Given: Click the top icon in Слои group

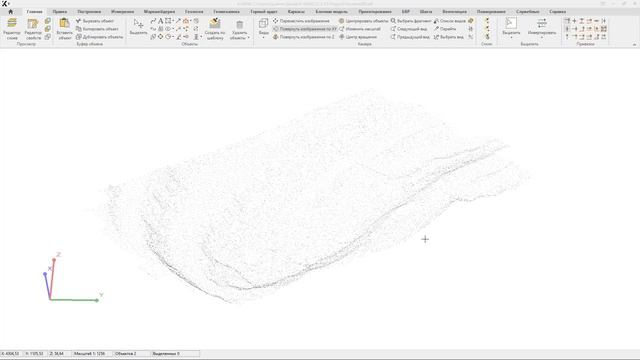Looking at the screenshot, I should [x=487, y=20].
